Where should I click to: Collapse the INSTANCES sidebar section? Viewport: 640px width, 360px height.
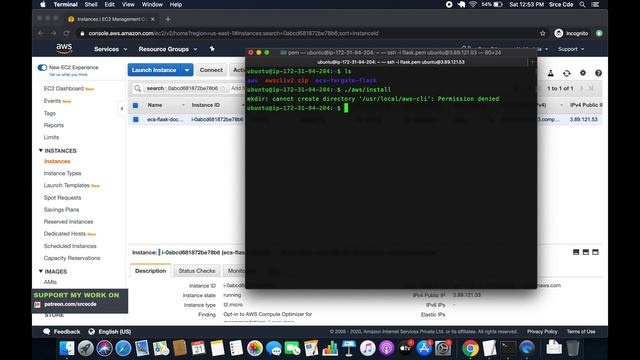[x=41, y=151]
